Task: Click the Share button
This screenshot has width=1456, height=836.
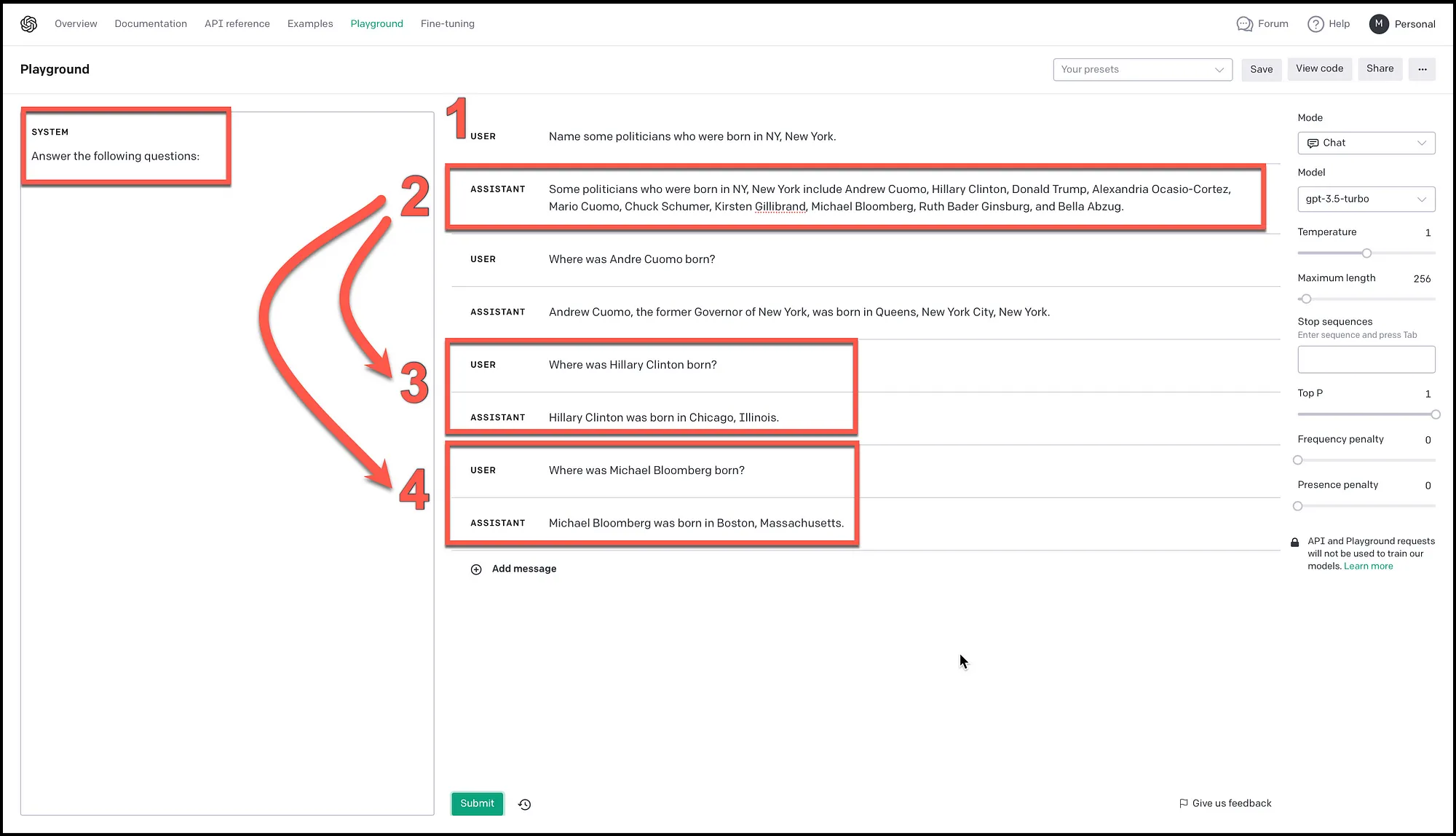Action: 1380,68
